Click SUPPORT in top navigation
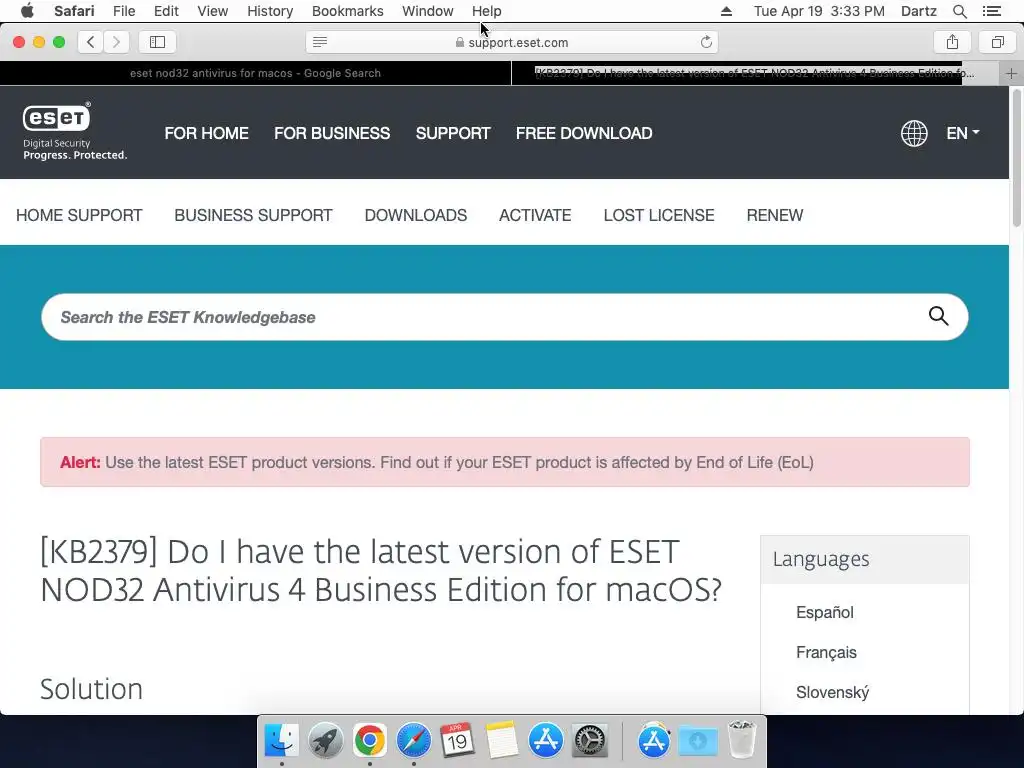Image resolution: width=1024 pixels, height=768 pixels. (453, 133)
